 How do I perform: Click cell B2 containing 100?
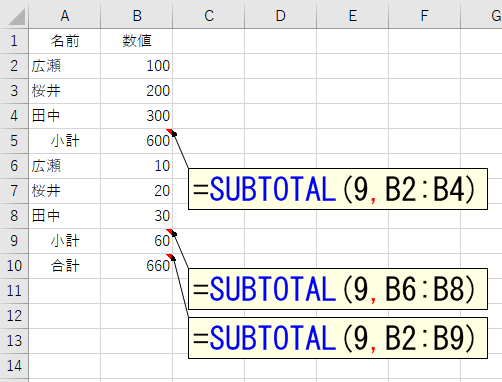tap(137, 66)
